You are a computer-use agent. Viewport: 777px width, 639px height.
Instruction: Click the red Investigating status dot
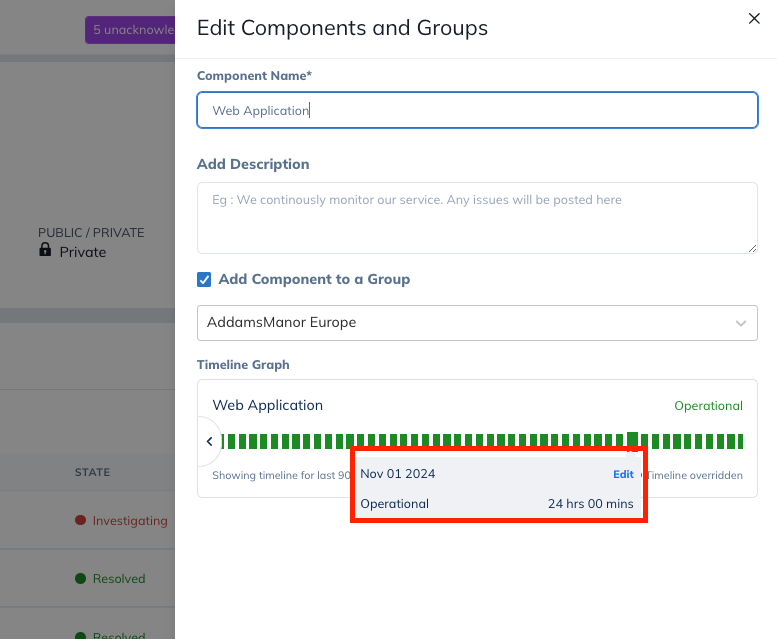click(81, 521)
